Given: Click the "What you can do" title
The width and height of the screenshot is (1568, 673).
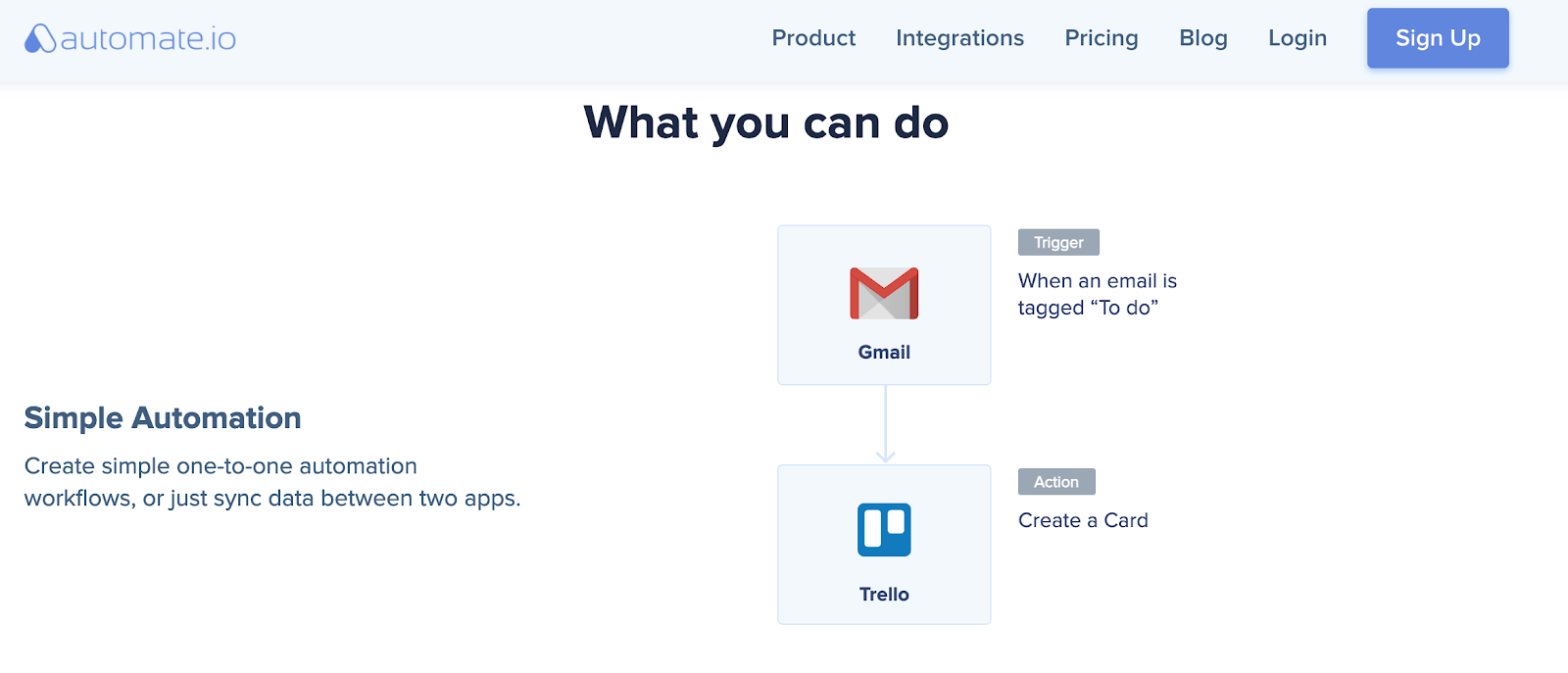Looking at the screenshot, I should click(x=766, y=123).
